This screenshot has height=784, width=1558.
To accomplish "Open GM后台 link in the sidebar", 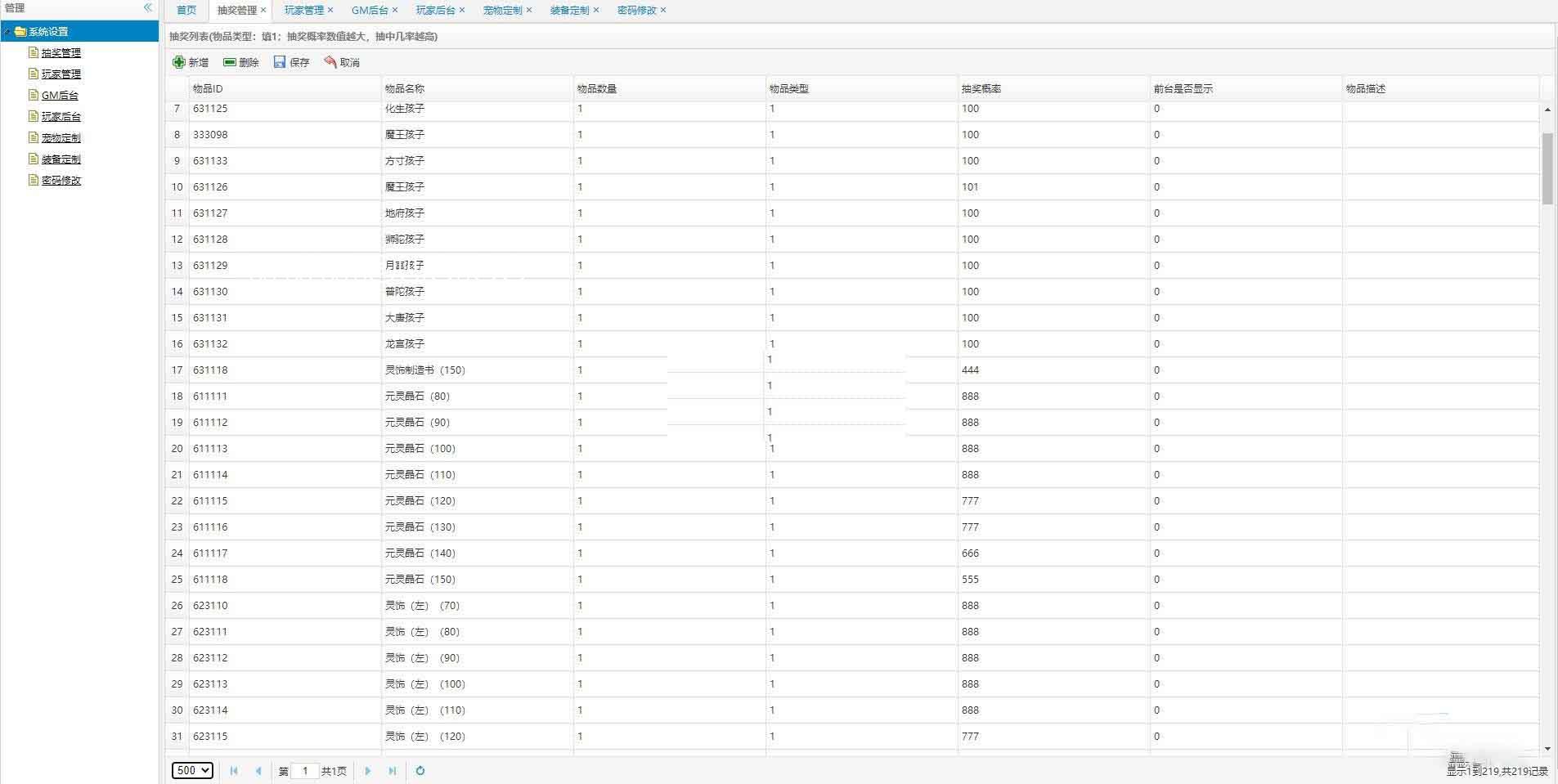I will (x=60, y=96).
